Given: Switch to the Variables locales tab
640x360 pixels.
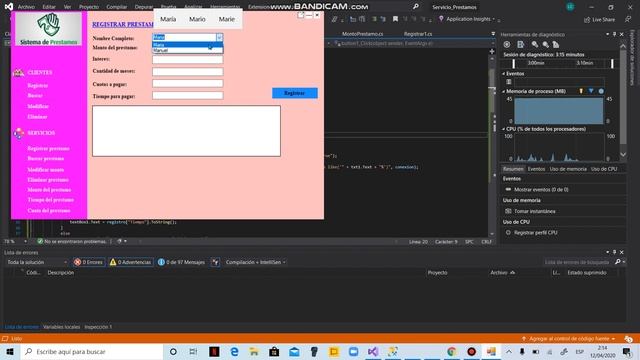Looking at the screenshot, I should (61, 327).
